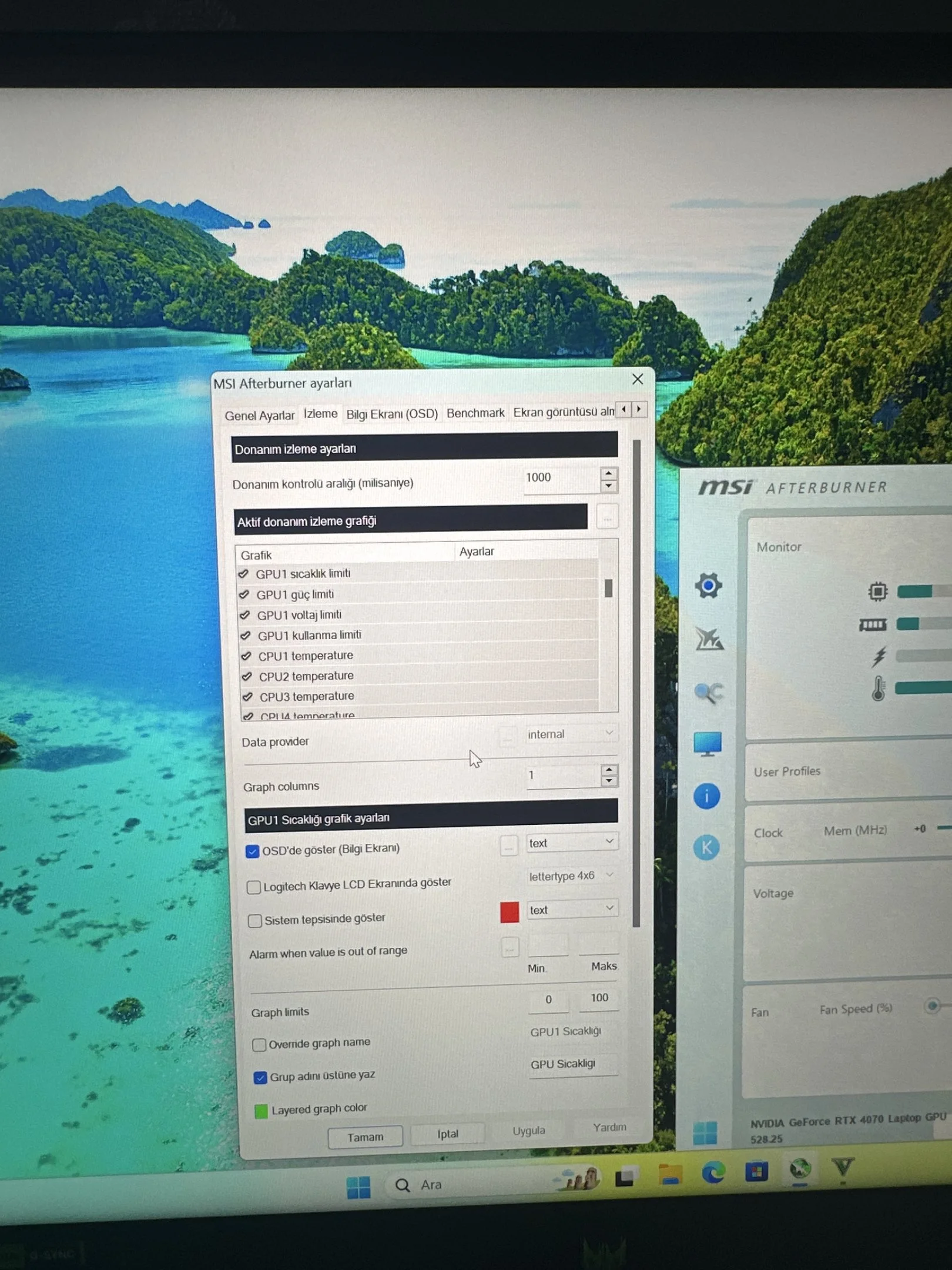Open the text dropdown beside Sistem tepsisinde göster
This screenshot has width=952, height=1270.
[x=572, y=910]
